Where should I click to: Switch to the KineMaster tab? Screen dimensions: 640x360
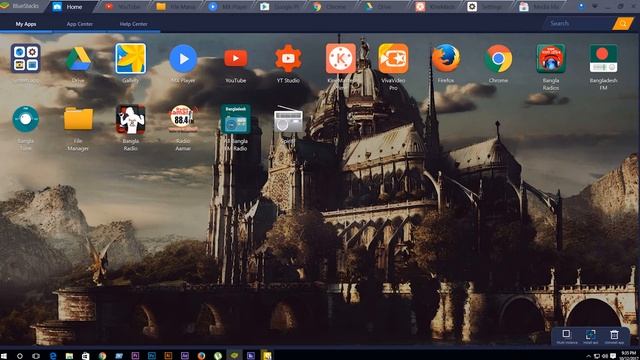435,7
